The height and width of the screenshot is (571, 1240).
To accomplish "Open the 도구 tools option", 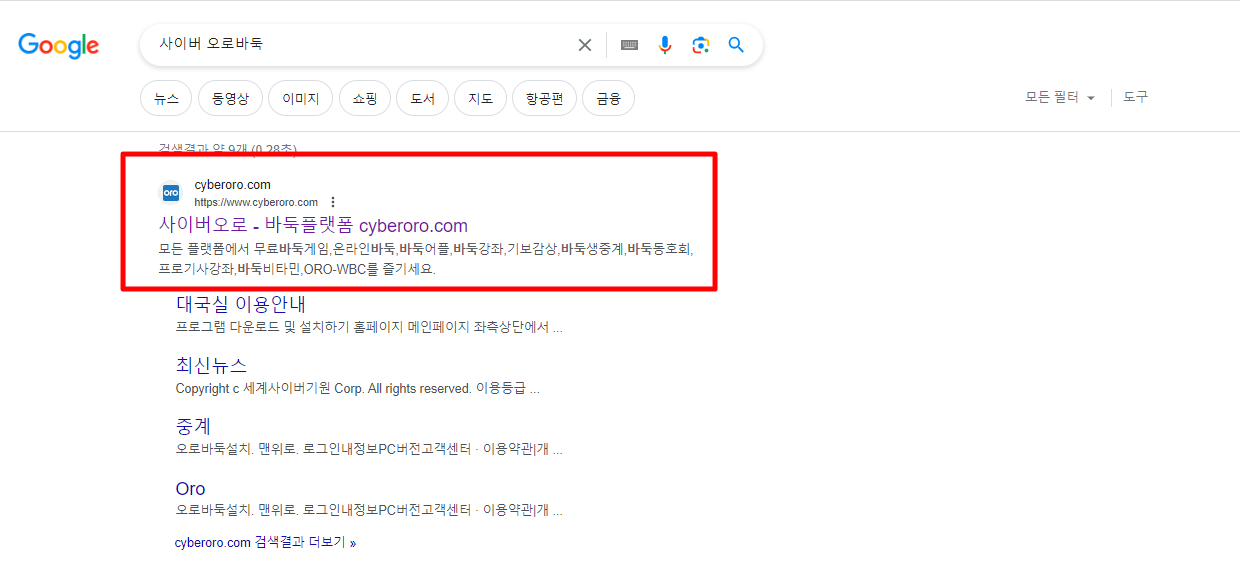I will coord(1135,97).
